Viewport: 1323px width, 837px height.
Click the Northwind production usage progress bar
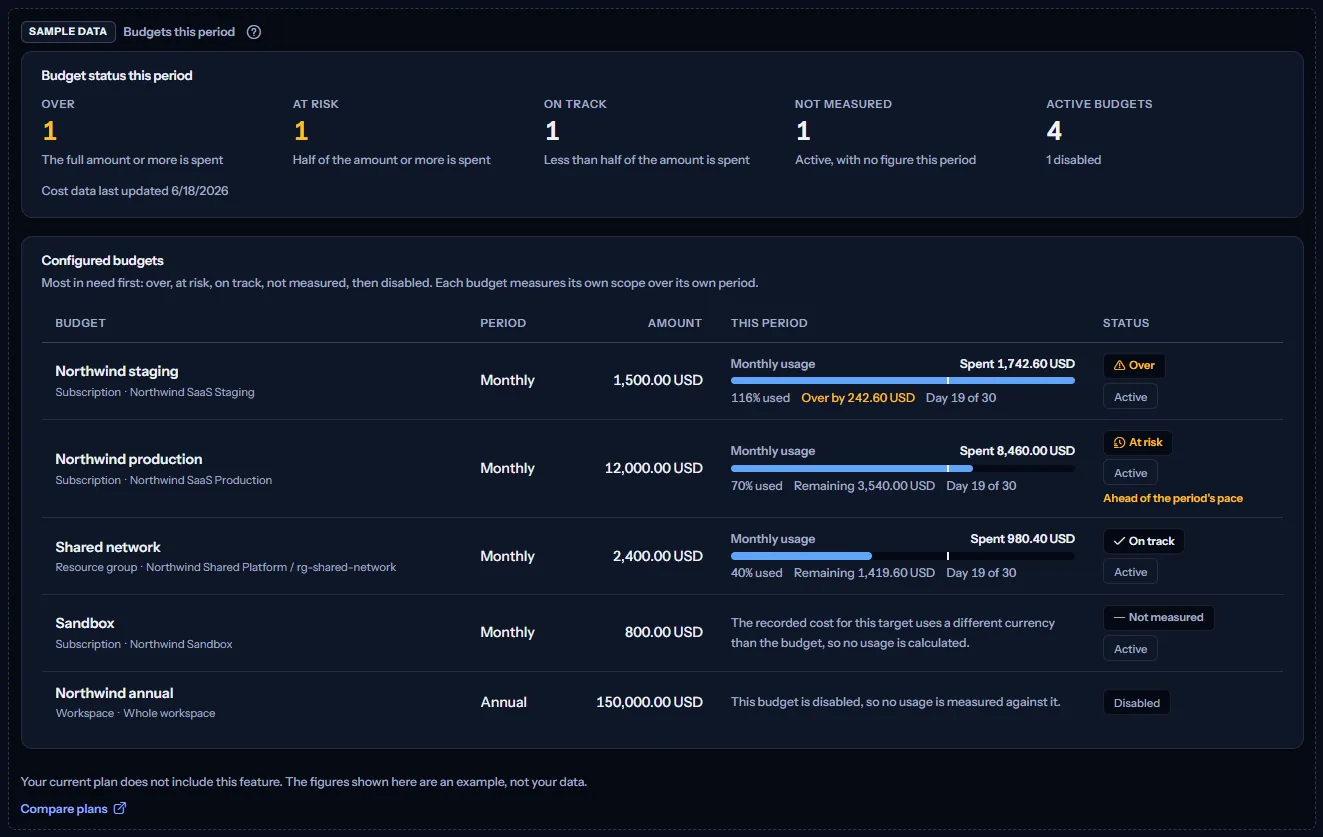point(902,468)
